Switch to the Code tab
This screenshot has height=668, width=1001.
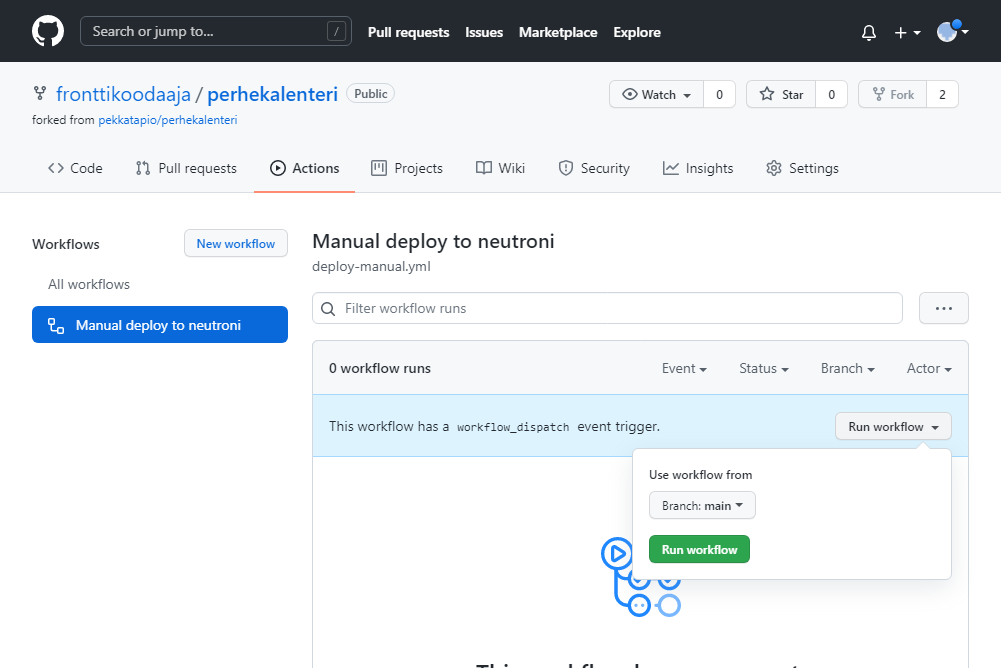tap(75, 169)
